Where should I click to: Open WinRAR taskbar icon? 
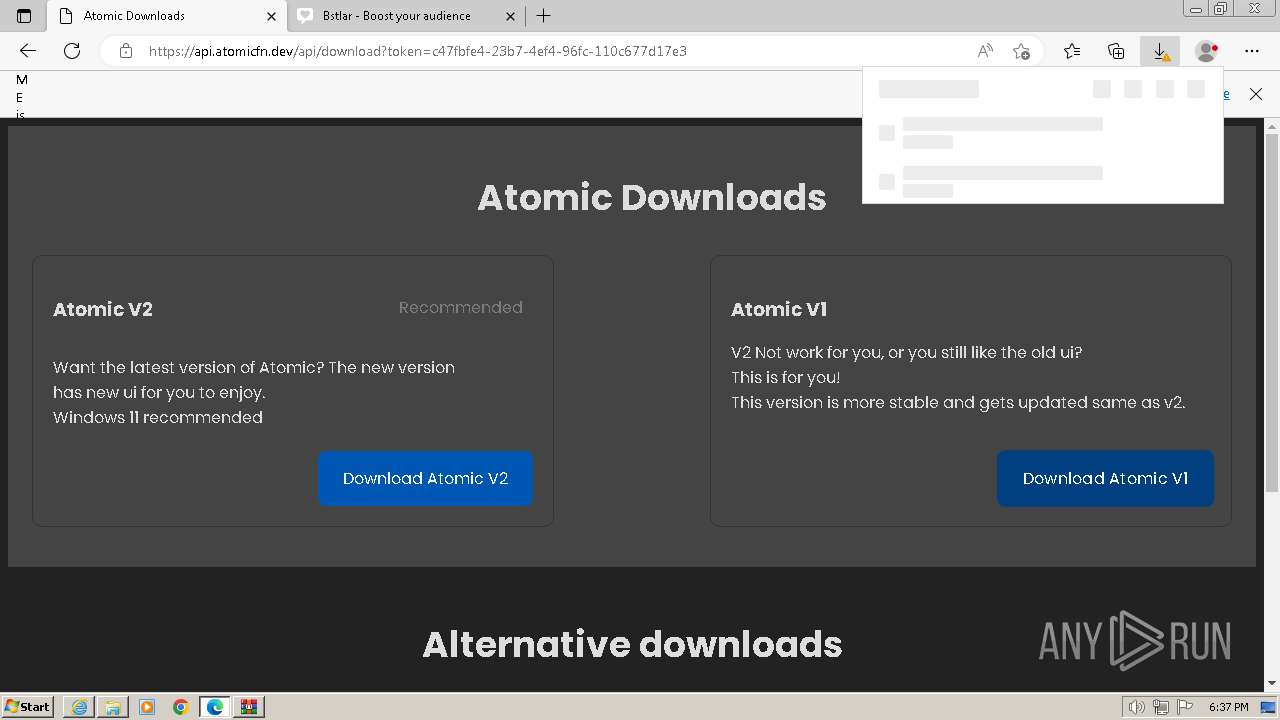point(249,707)
